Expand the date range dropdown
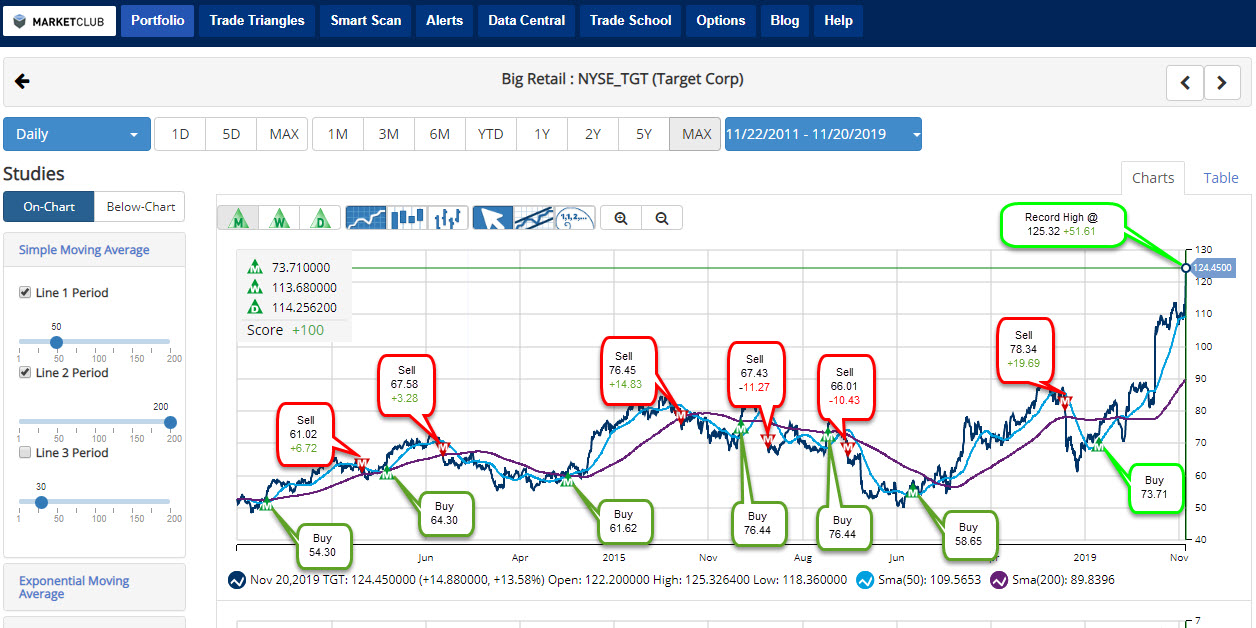The height and width of the screenshot is (628, 1256). [x=822, y=134]
